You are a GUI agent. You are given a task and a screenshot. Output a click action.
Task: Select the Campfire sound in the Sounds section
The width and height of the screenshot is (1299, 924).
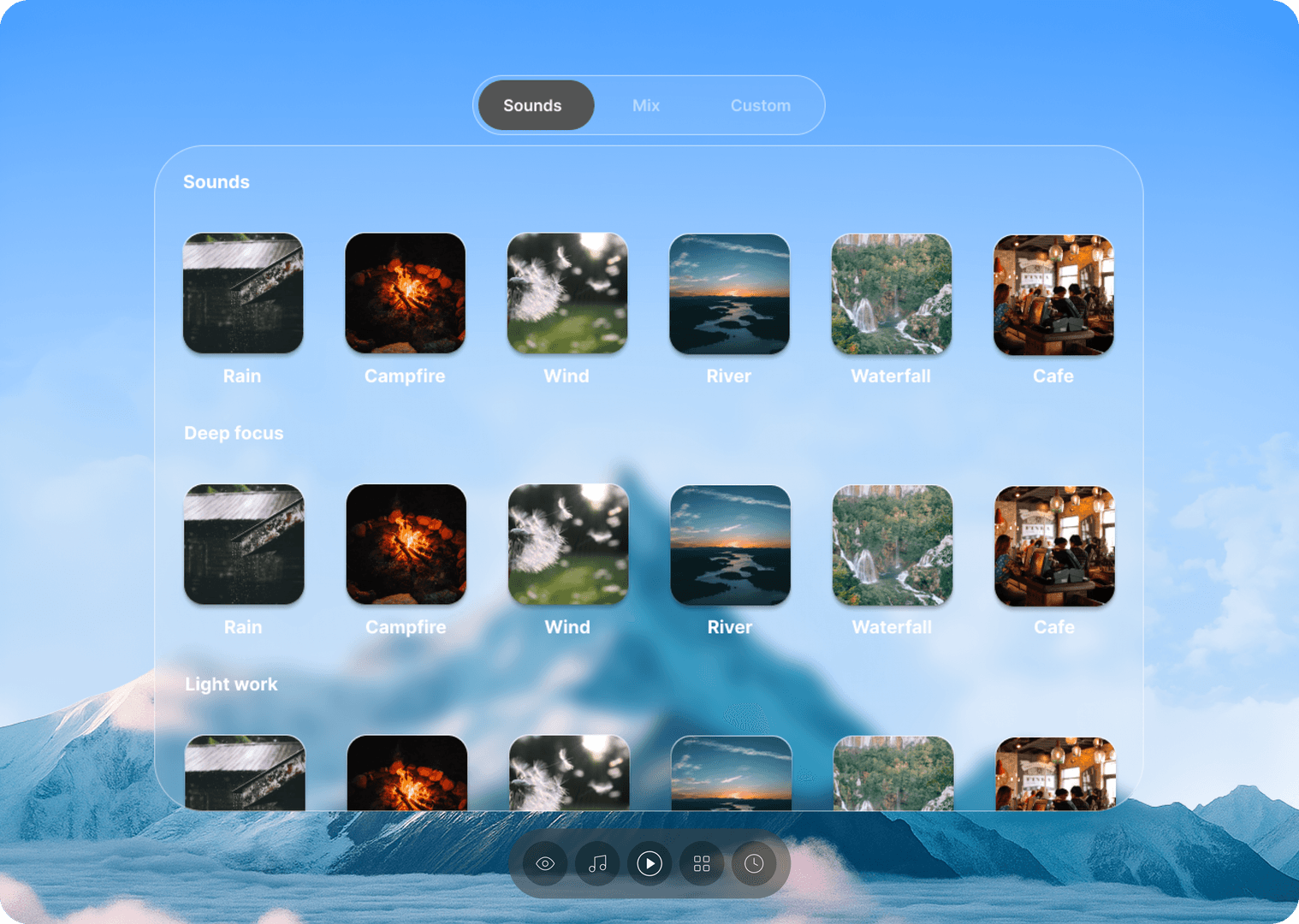(x=405, y=293)
